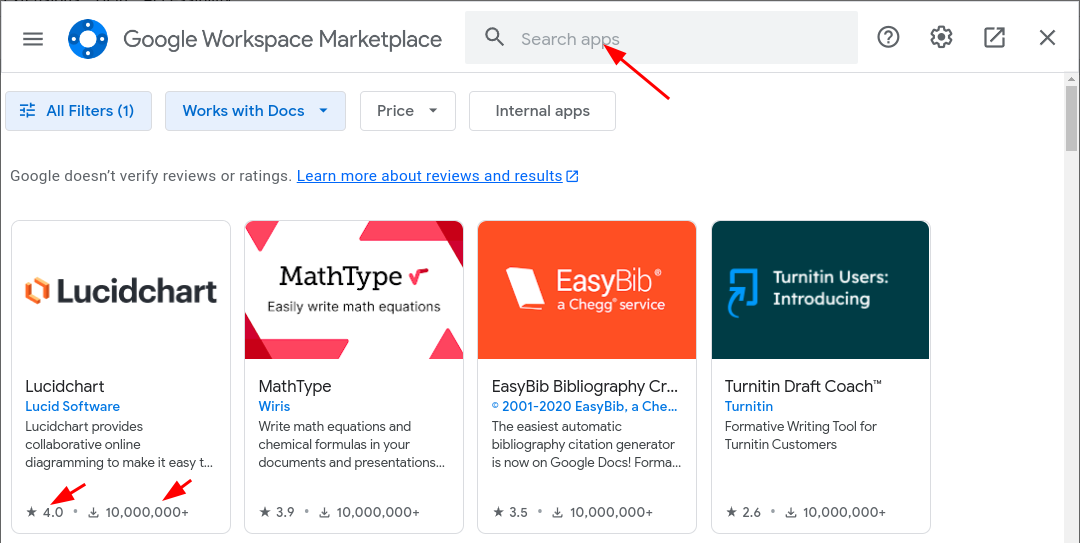Open Turnitin developer link
The width and height of the screenshot is (1080, 543).
(749, 407)
